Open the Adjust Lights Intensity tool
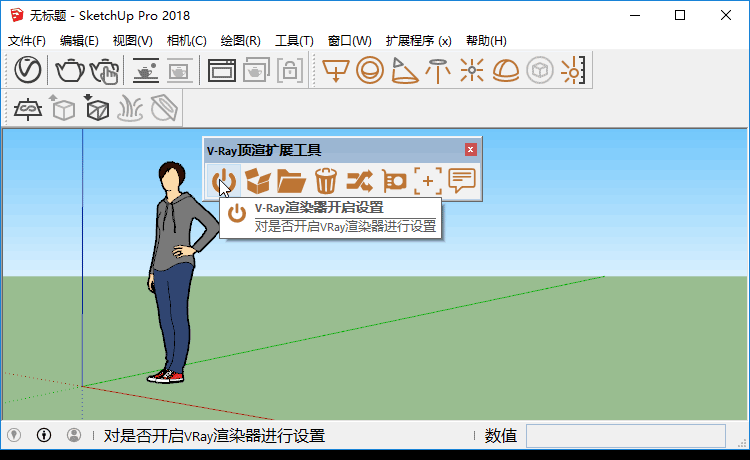 [574, 70]
